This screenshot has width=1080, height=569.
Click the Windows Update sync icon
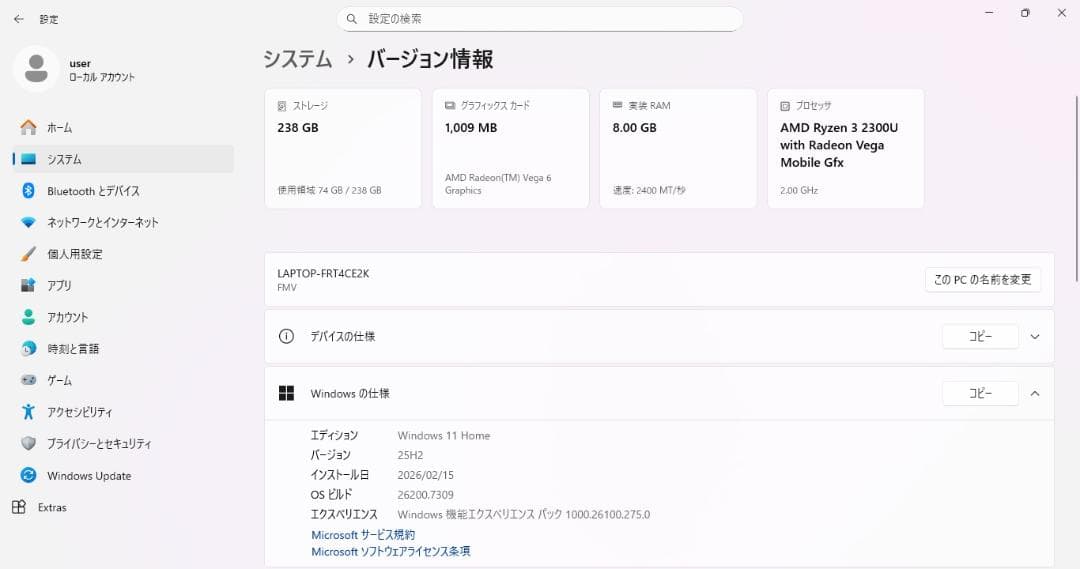pyautogui.click(x=28, y=475)
